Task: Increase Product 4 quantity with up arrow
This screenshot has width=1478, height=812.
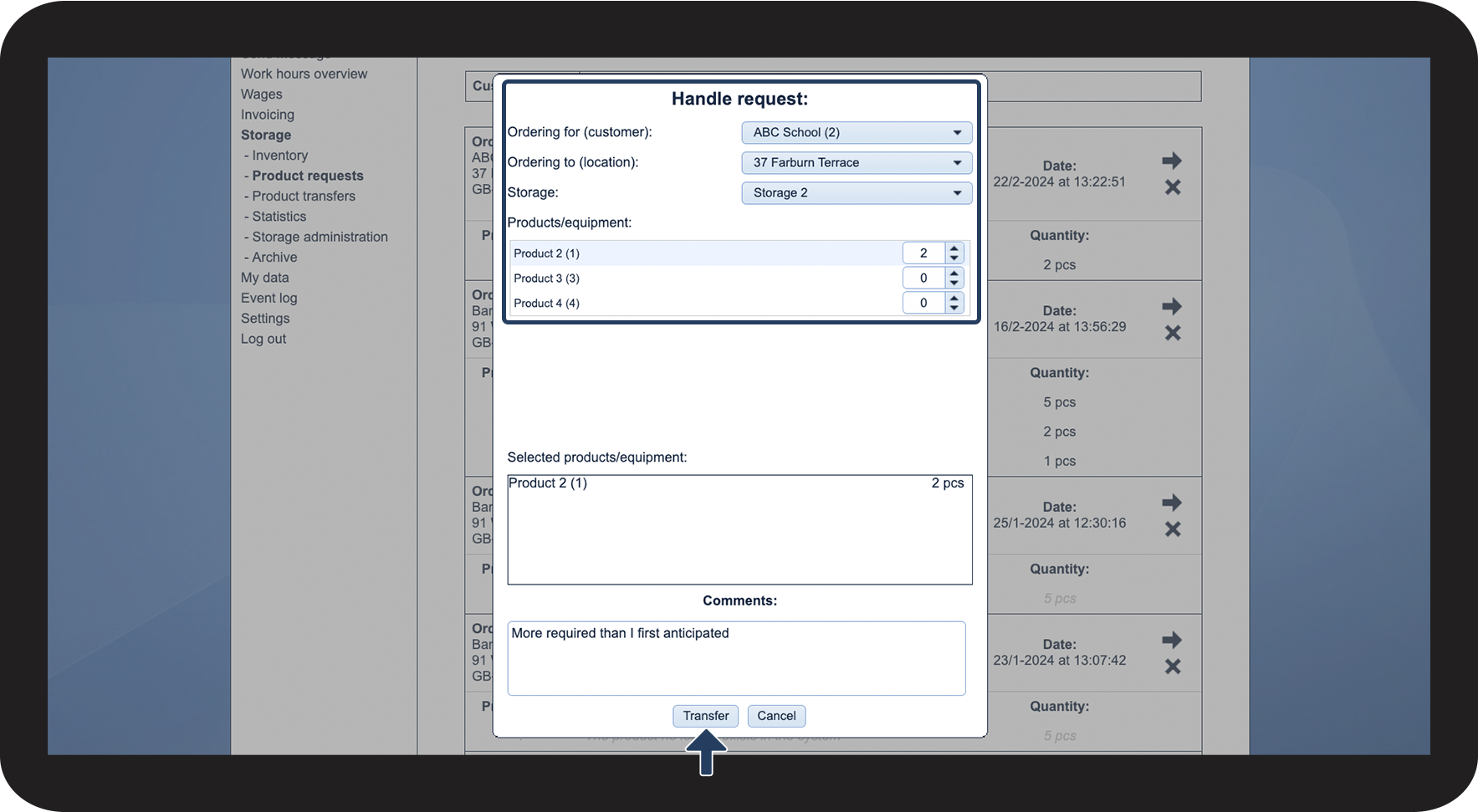Action: (x=954, y=299)
